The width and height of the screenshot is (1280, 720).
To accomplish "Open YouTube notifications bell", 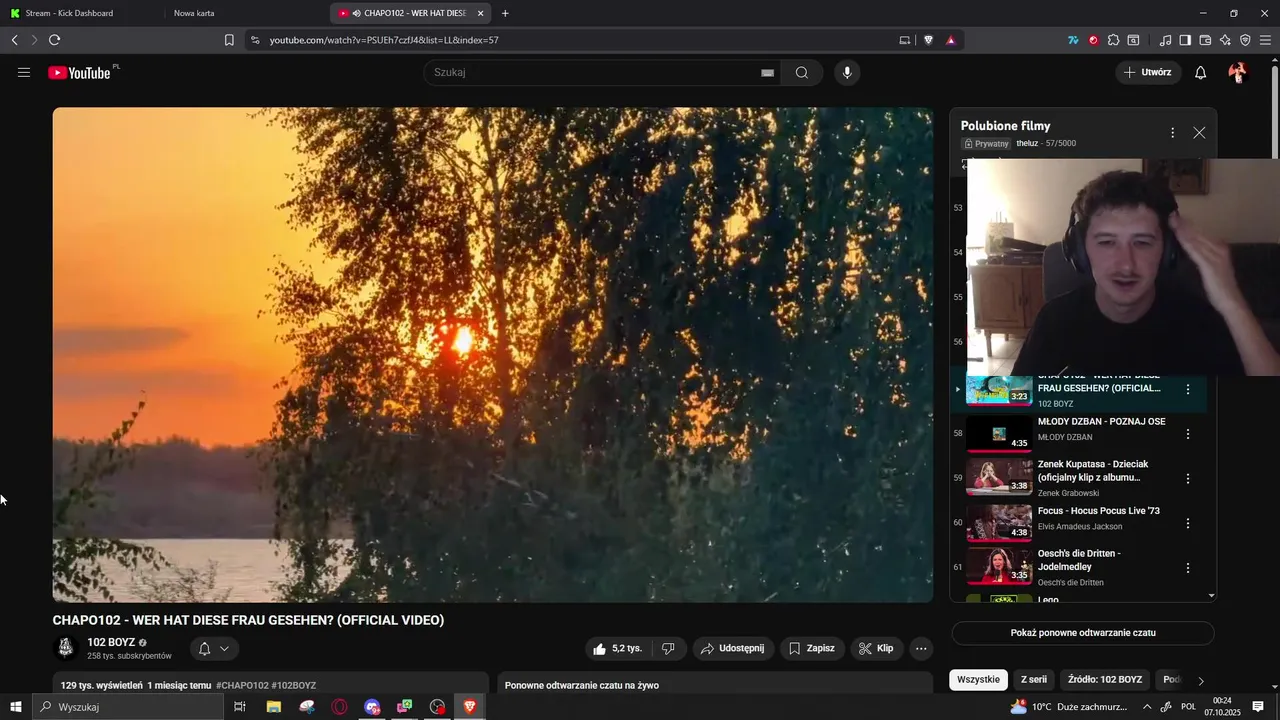I will [1201, 72].
